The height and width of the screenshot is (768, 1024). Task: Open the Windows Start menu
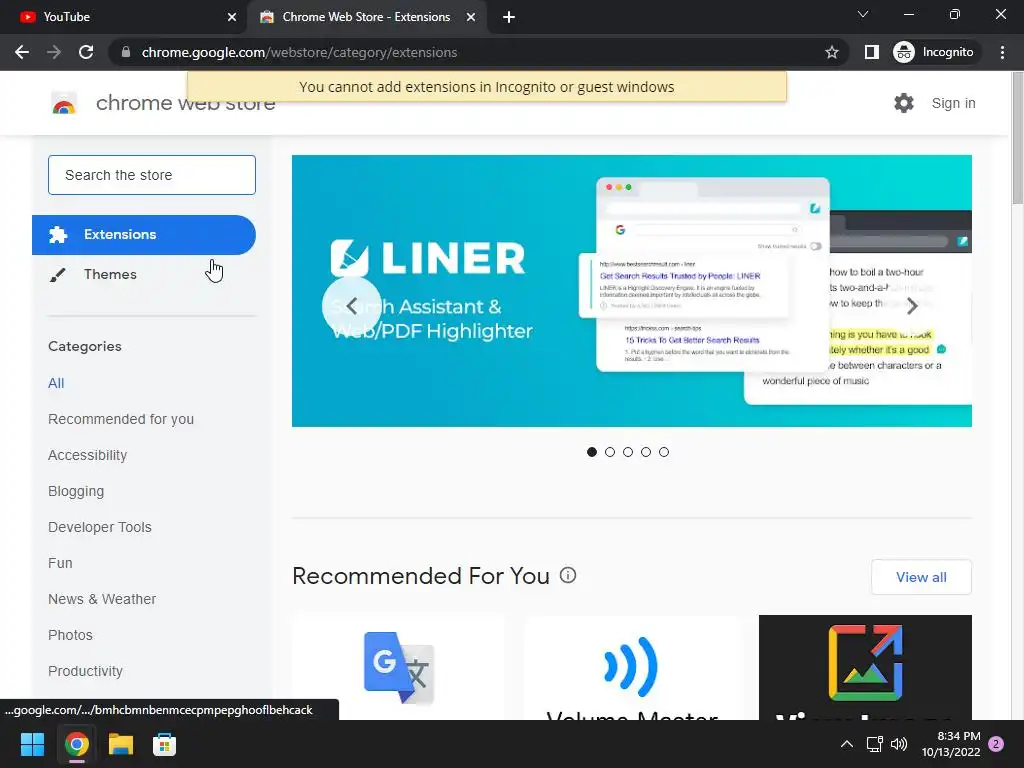(x=32, y=744)
